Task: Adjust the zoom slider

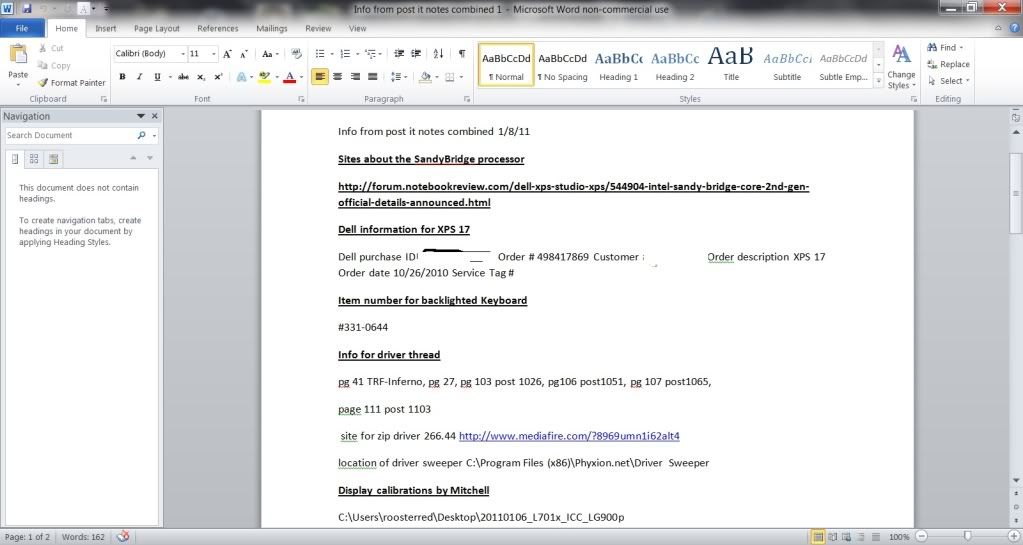Action: (x=967, y=537)
